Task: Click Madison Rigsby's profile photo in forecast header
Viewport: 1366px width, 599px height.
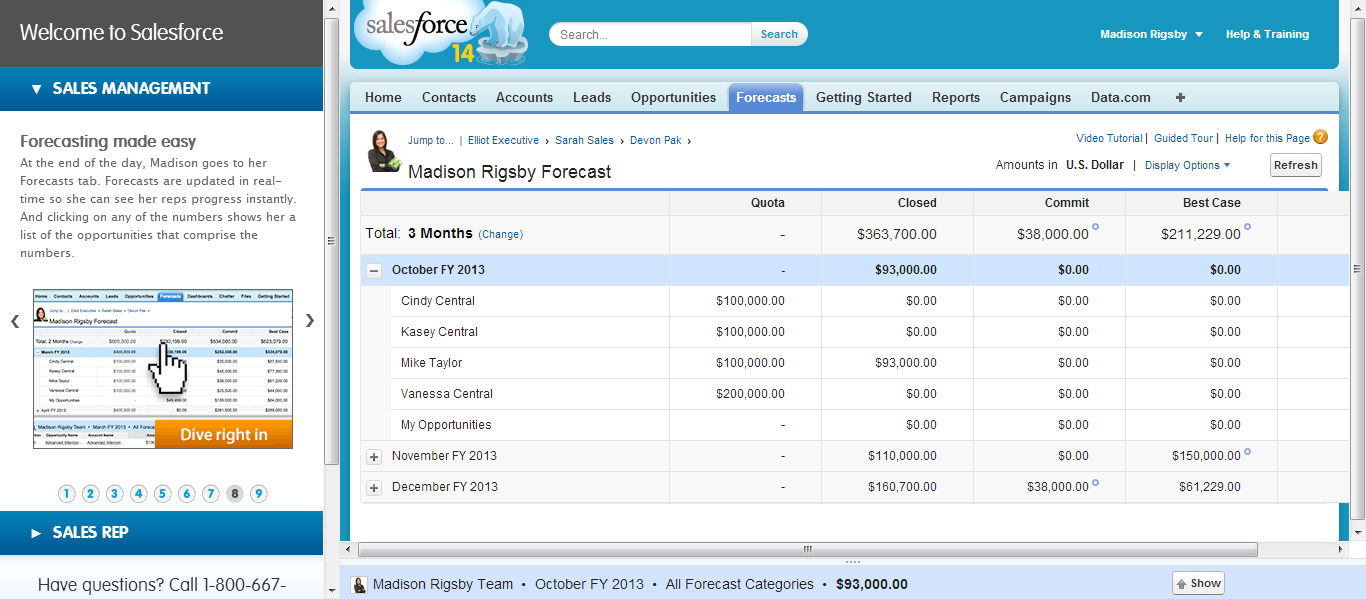Action: pos(385,151)
